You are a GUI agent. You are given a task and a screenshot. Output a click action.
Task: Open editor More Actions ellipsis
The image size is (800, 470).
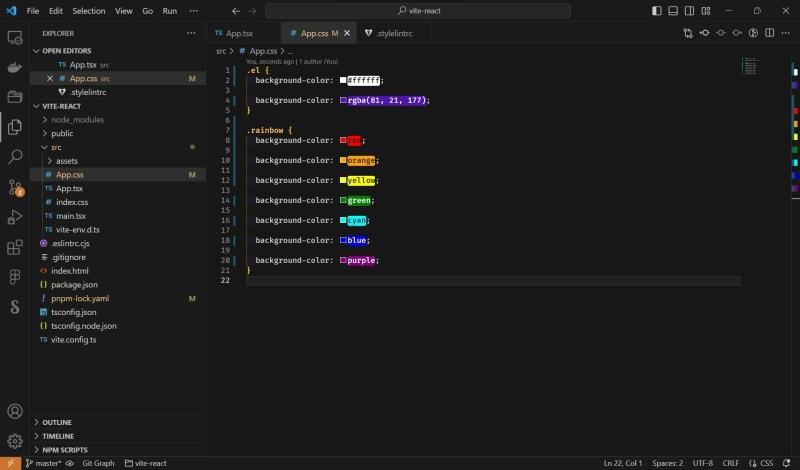[x=786, y=33]
